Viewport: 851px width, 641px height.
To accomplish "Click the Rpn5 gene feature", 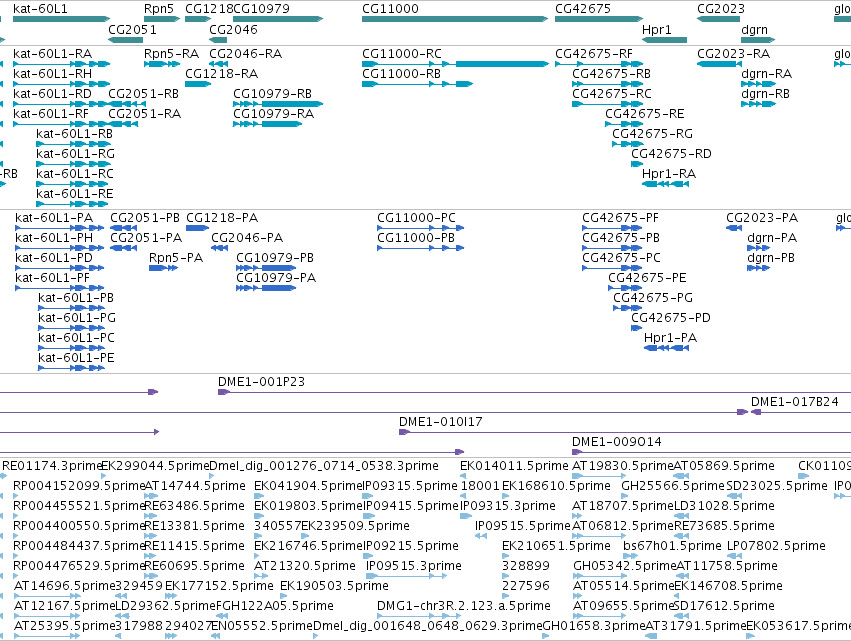I will click(162, 19).
